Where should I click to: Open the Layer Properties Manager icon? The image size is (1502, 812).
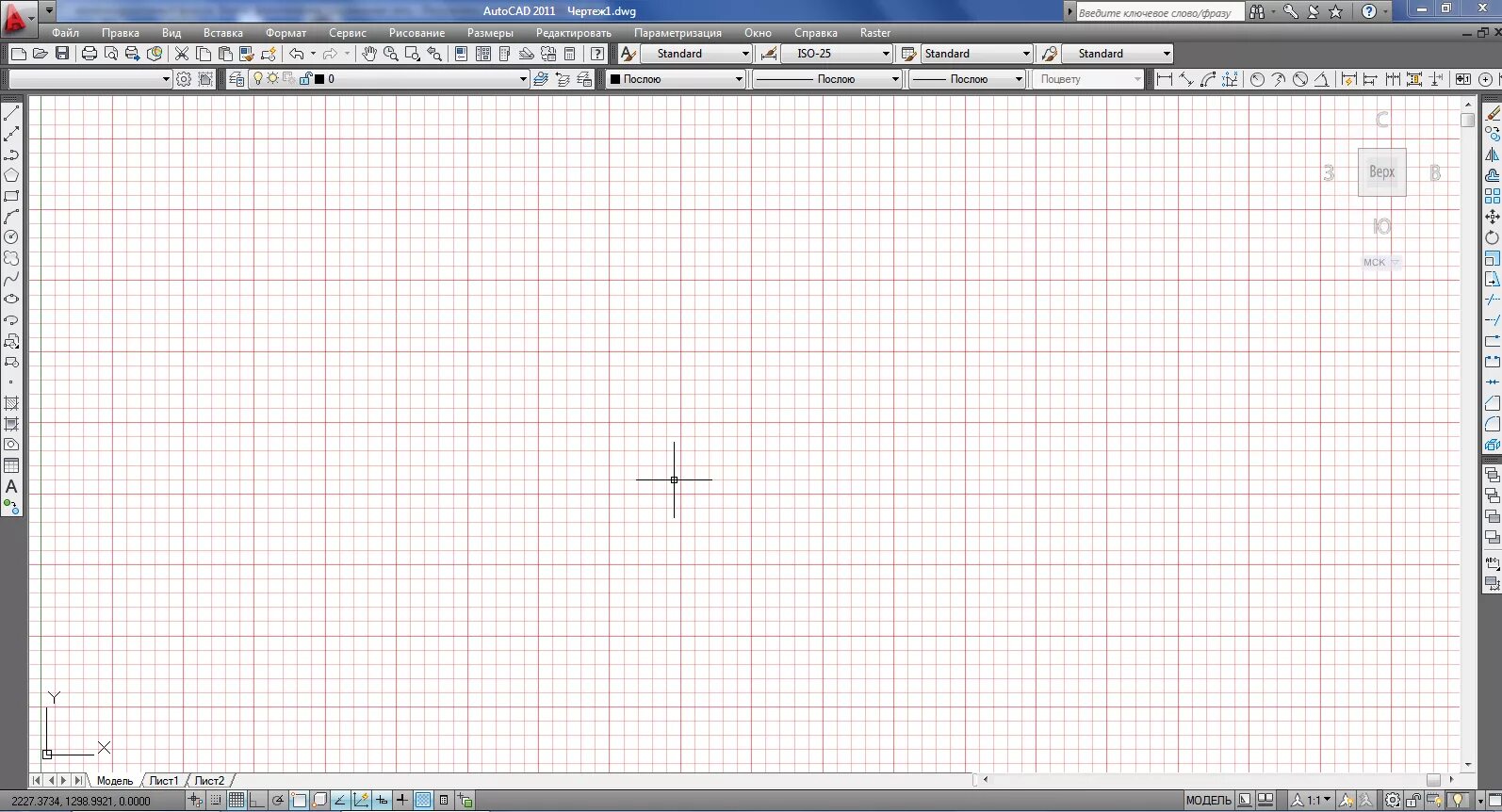click(x=237, y=79)
